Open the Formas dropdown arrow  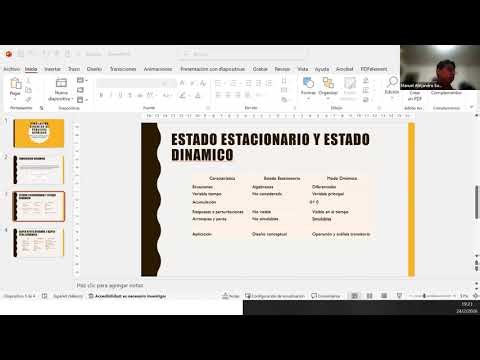pos(308,99)
